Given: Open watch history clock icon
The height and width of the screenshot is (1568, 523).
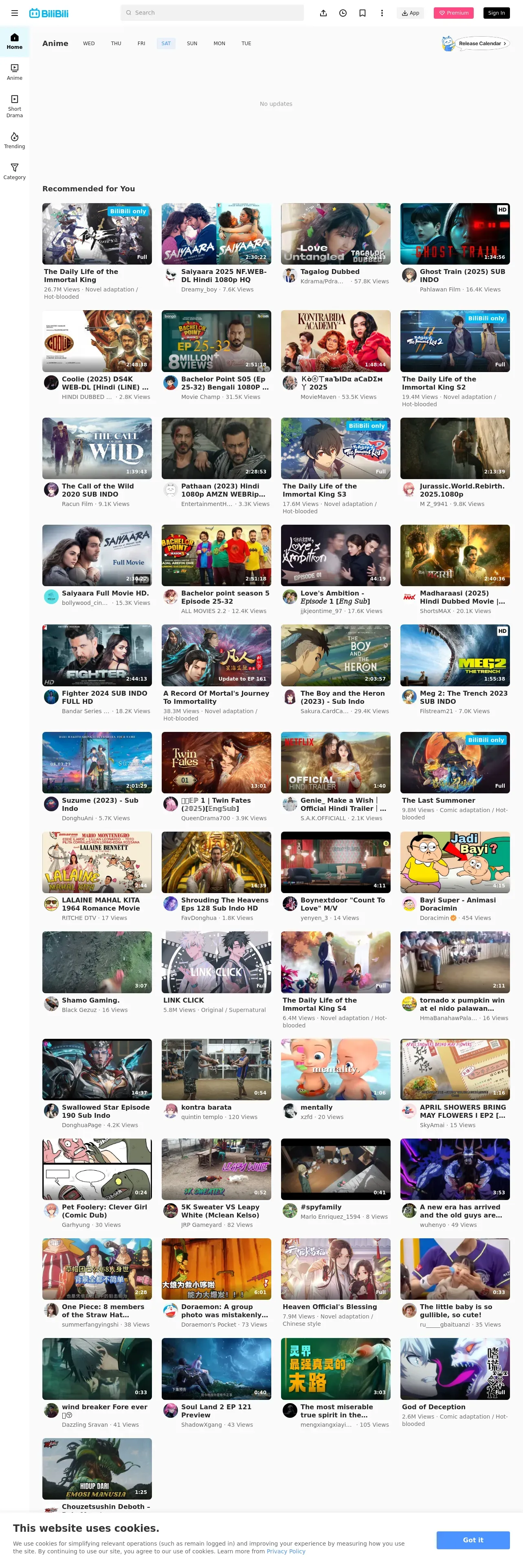Looking at the screenshot, I should (x=343, y=13).
